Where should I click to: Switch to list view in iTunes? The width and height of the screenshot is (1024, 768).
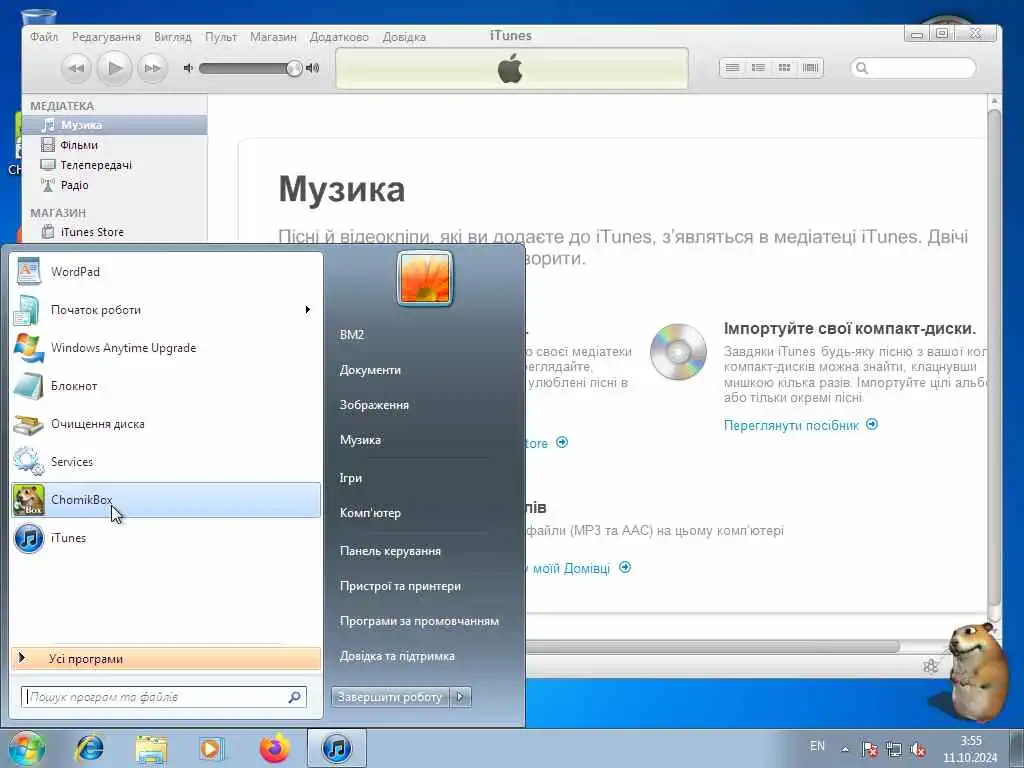click(x=733, y=67)
